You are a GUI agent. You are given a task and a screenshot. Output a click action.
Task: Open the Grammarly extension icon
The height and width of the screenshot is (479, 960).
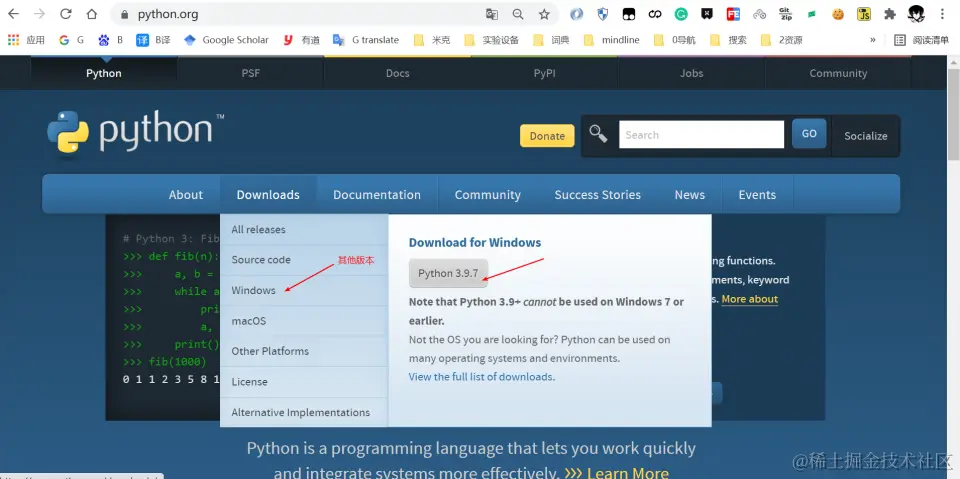pyautogui.click(x=681, y=14)
